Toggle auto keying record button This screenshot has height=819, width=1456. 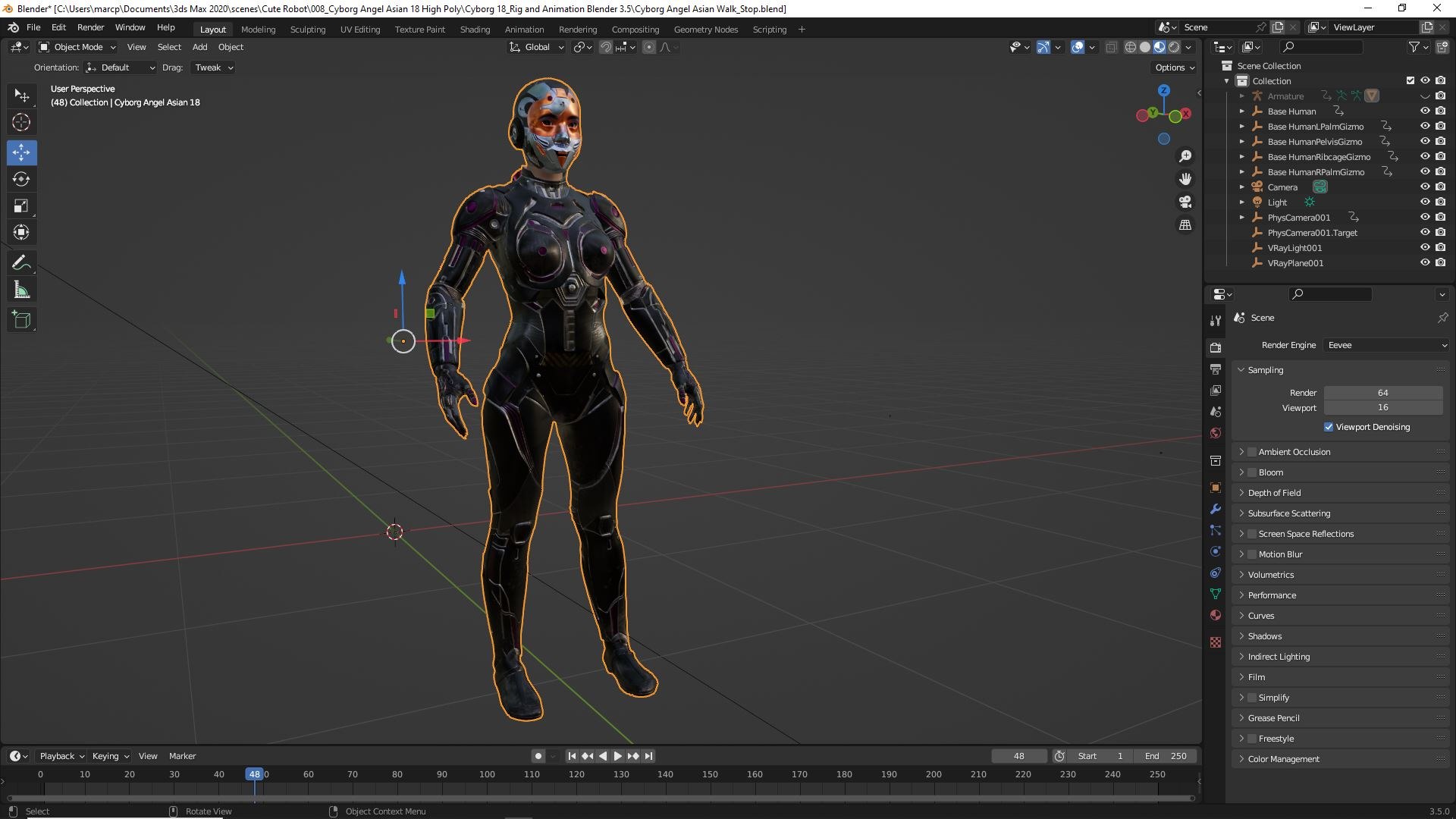(x=538, y=756)
